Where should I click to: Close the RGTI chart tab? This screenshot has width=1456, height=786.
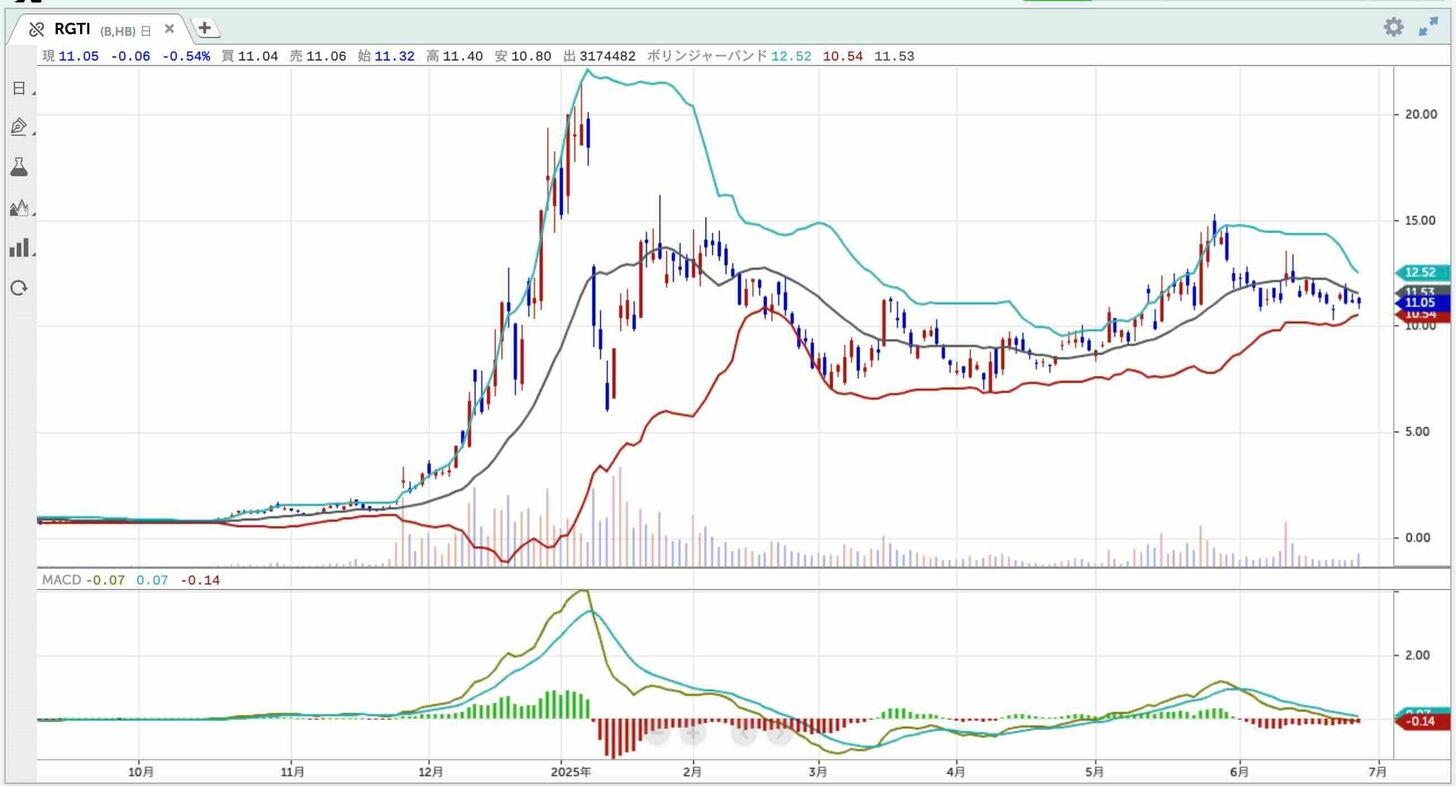pos(169,29)
